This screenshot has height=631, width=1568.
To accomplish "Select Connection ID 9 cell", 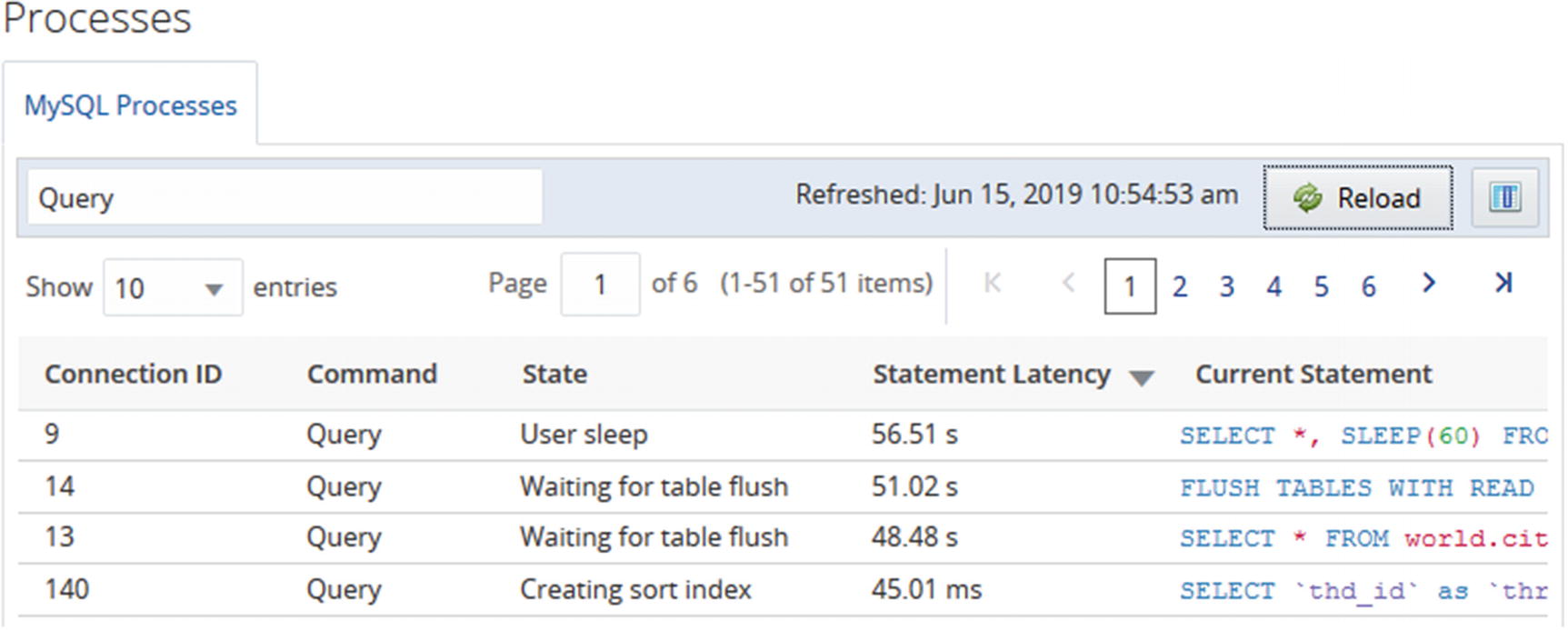I will tap(52, 434).
